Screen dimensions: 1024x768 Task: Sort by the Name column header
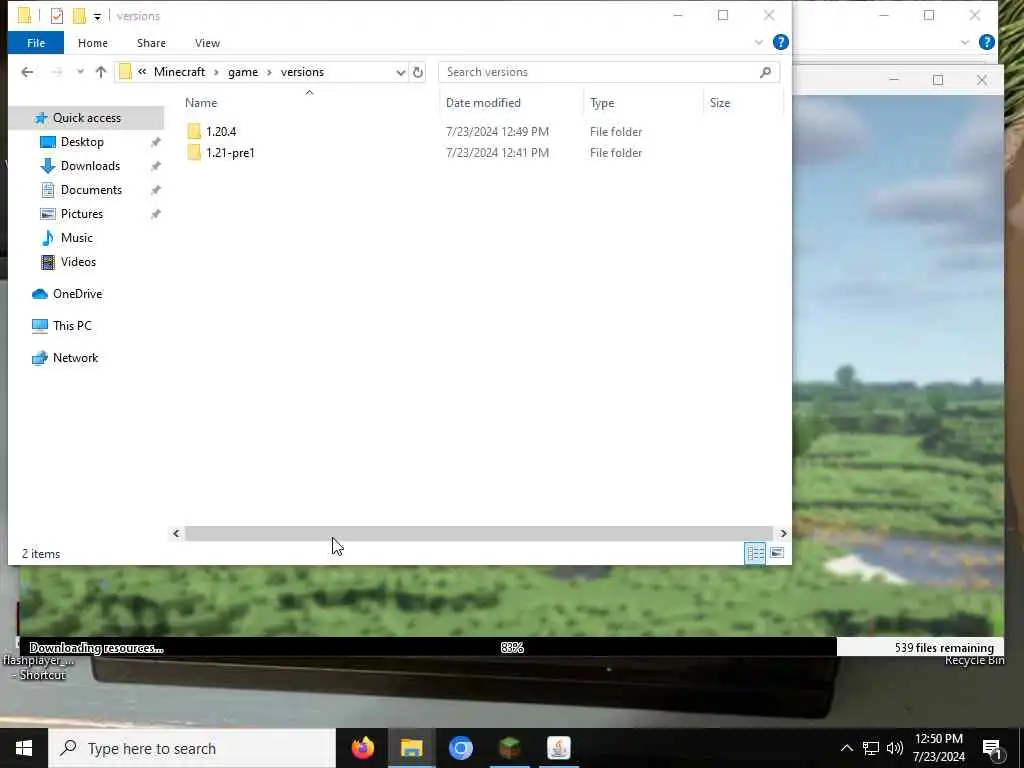[201, 103]
